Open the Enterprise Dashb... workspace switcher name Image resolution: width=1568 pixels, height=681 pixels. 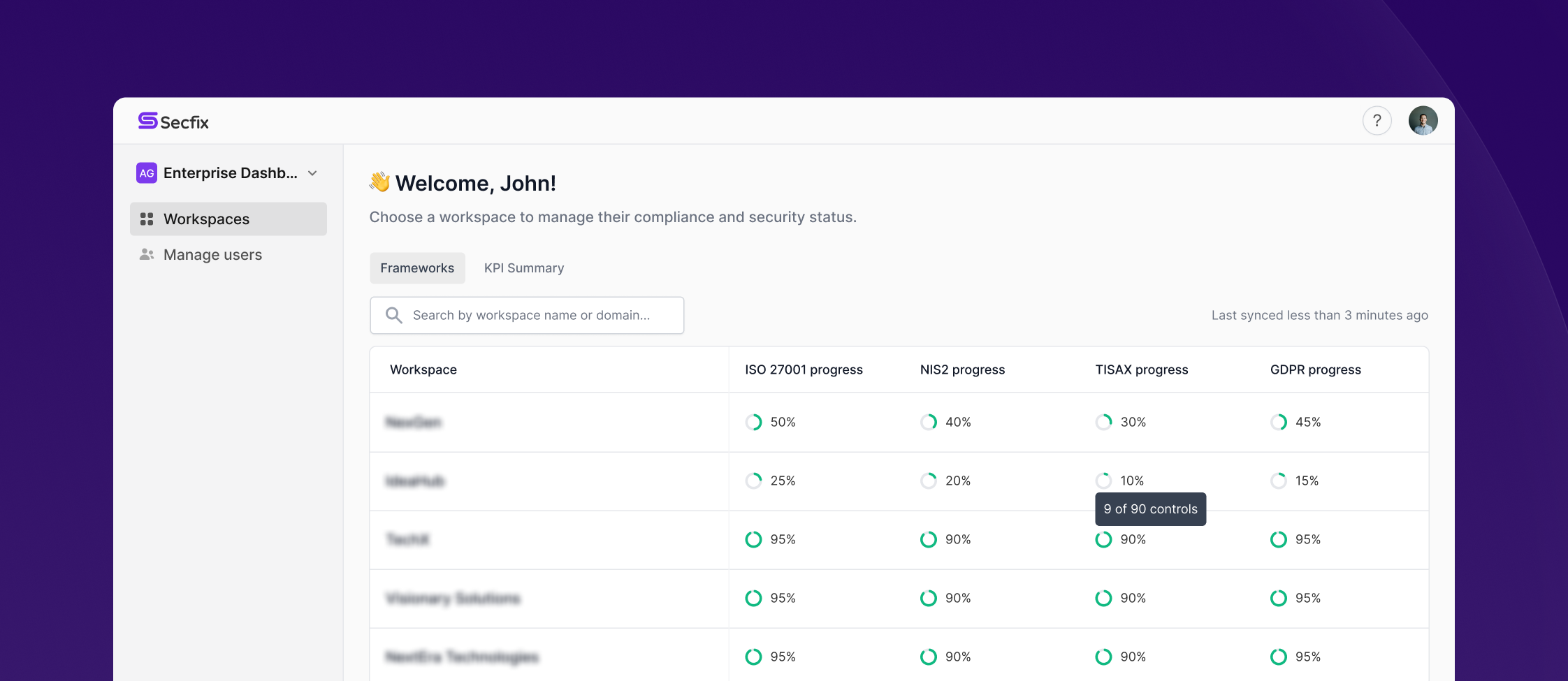click(231, 173)
